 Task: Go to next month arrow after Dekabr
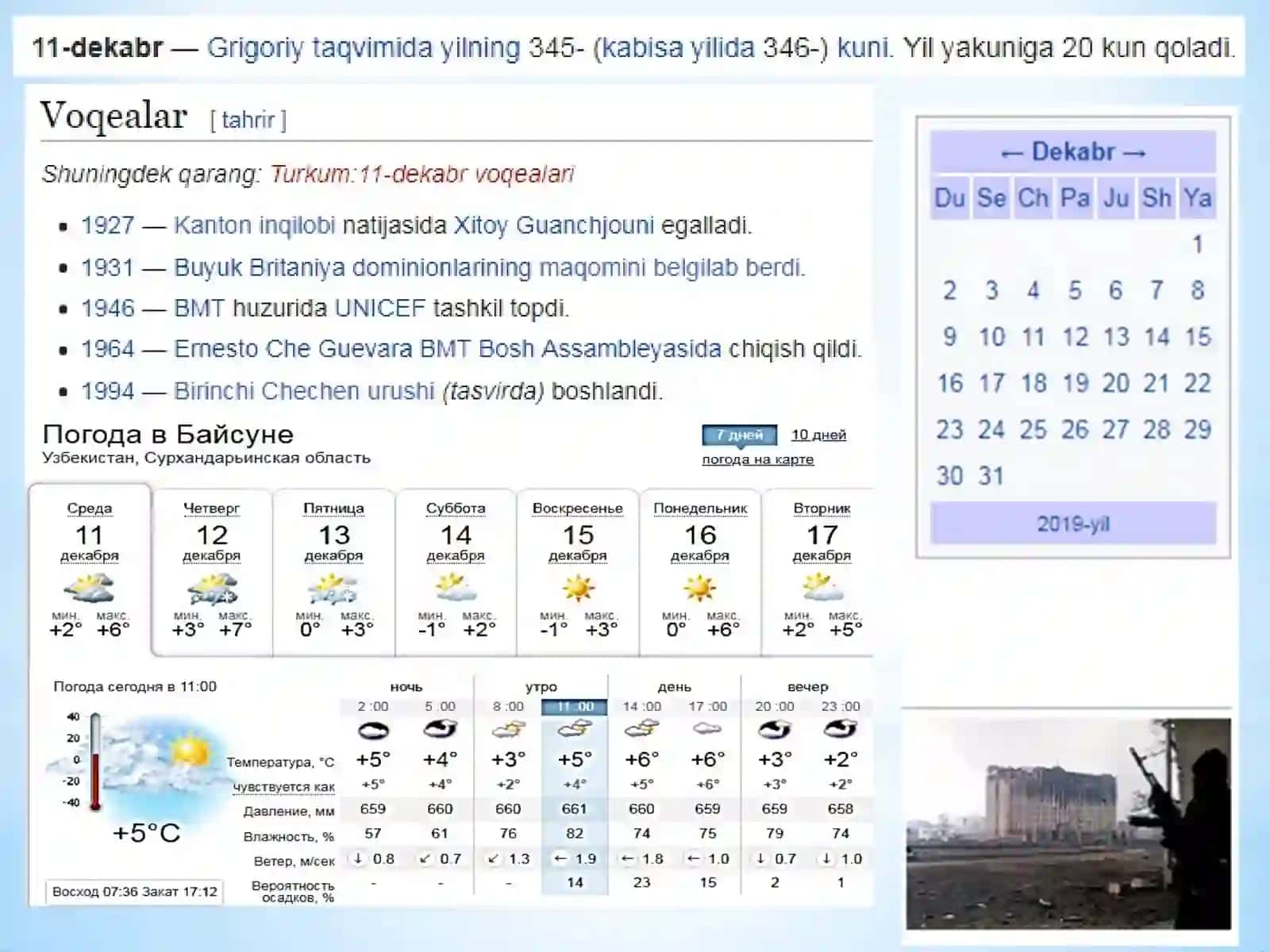1135,153
